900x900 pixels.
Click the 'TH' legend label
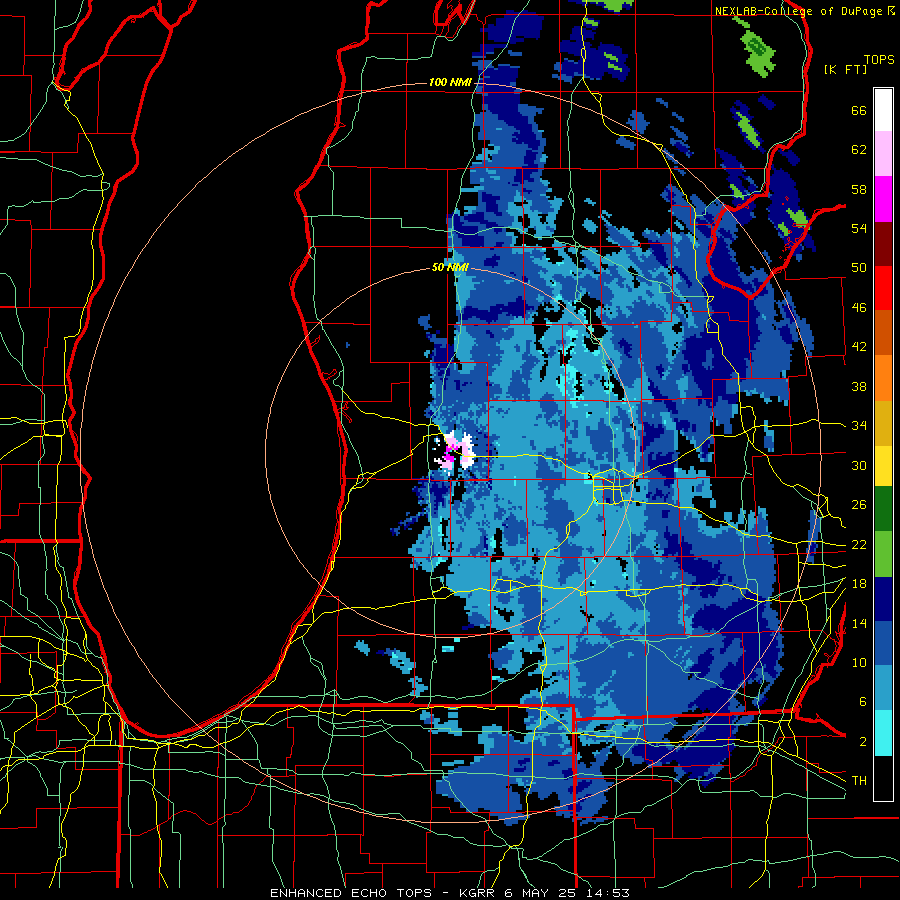pyautogui.click(x=859, y=781)
